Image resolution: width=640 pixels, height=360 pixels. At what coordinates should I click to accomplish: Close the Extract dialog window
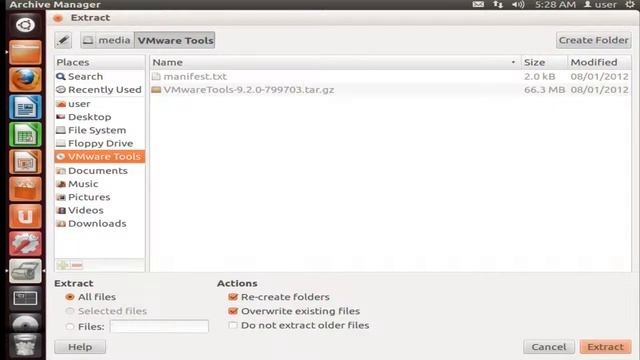[58, 18]
